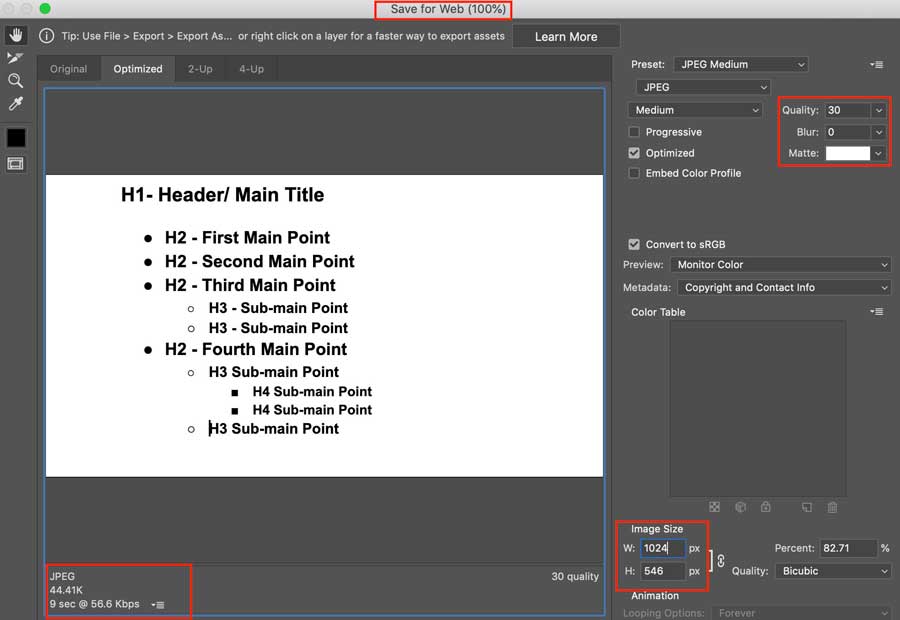Uncheck the Optimized checkbox

(634, 153)
